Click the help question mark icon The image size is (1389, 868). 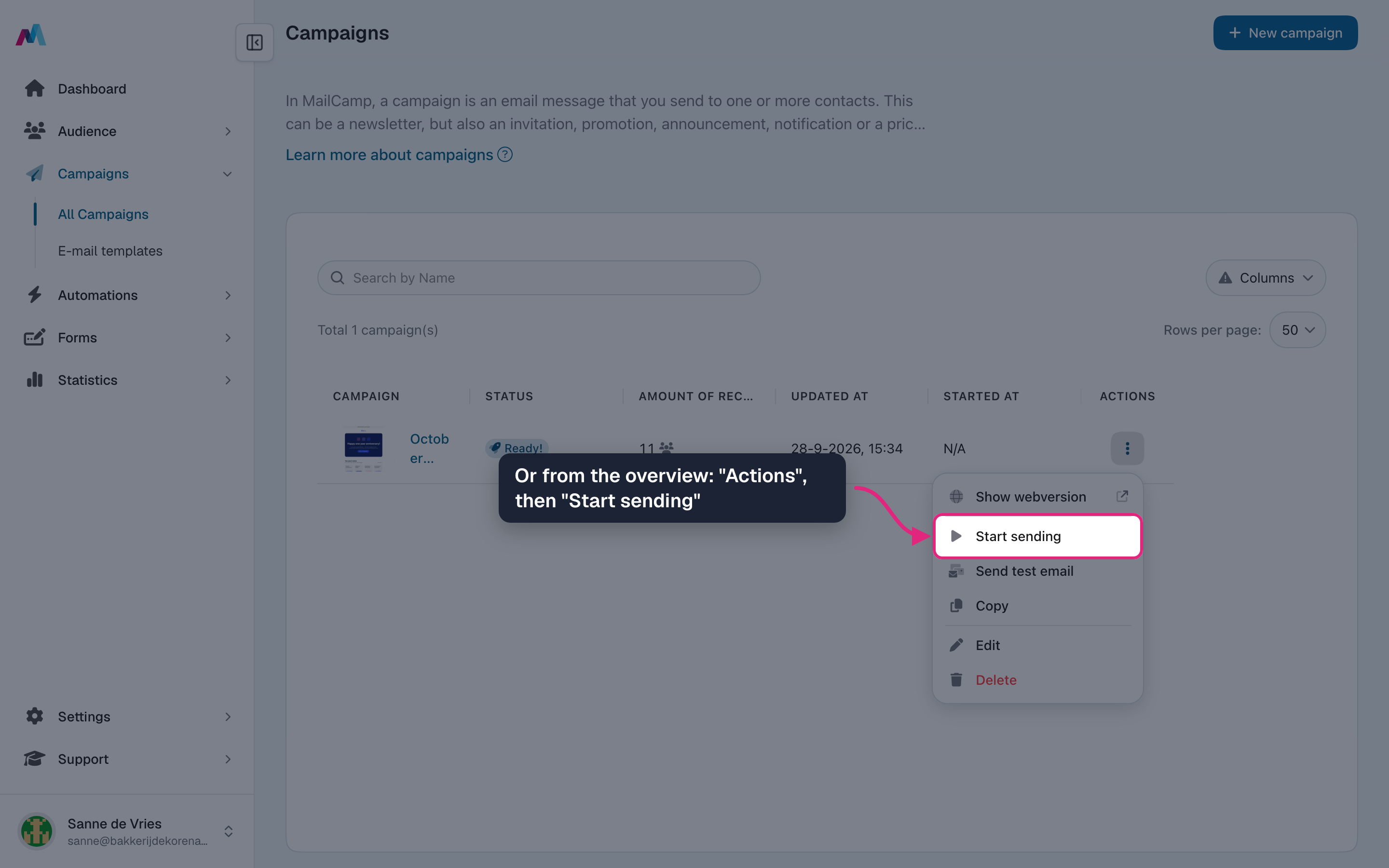505,154
